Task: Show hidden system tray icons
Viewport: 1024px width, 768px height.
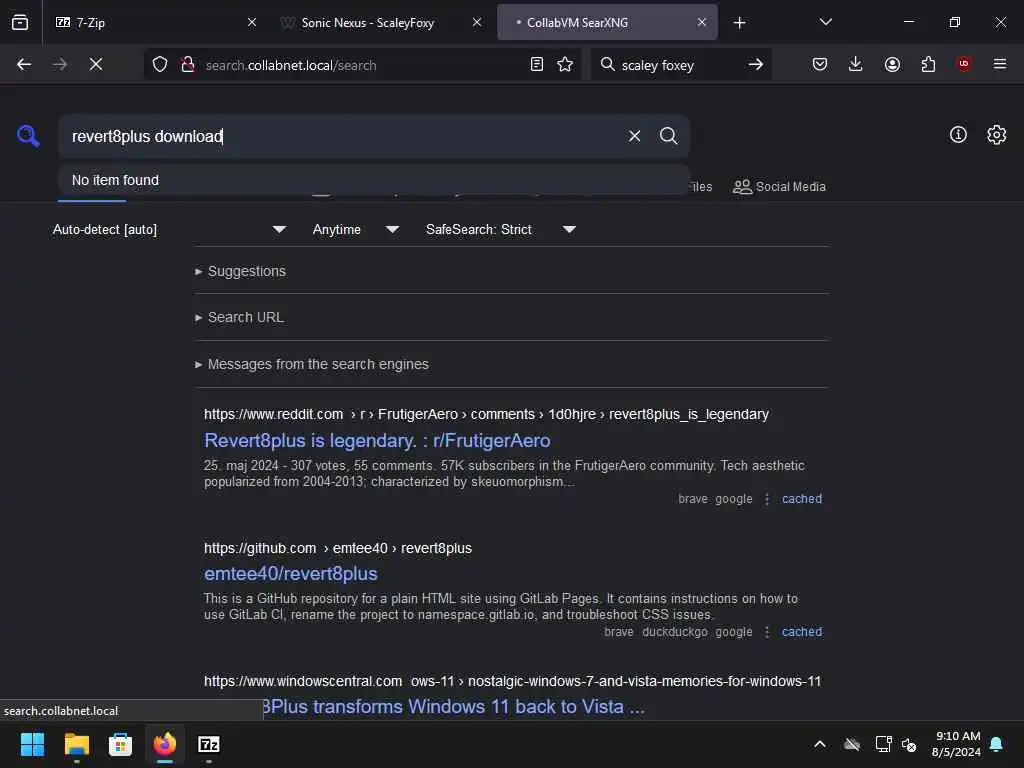Action: pyautogui.click(x=820, y=744)
